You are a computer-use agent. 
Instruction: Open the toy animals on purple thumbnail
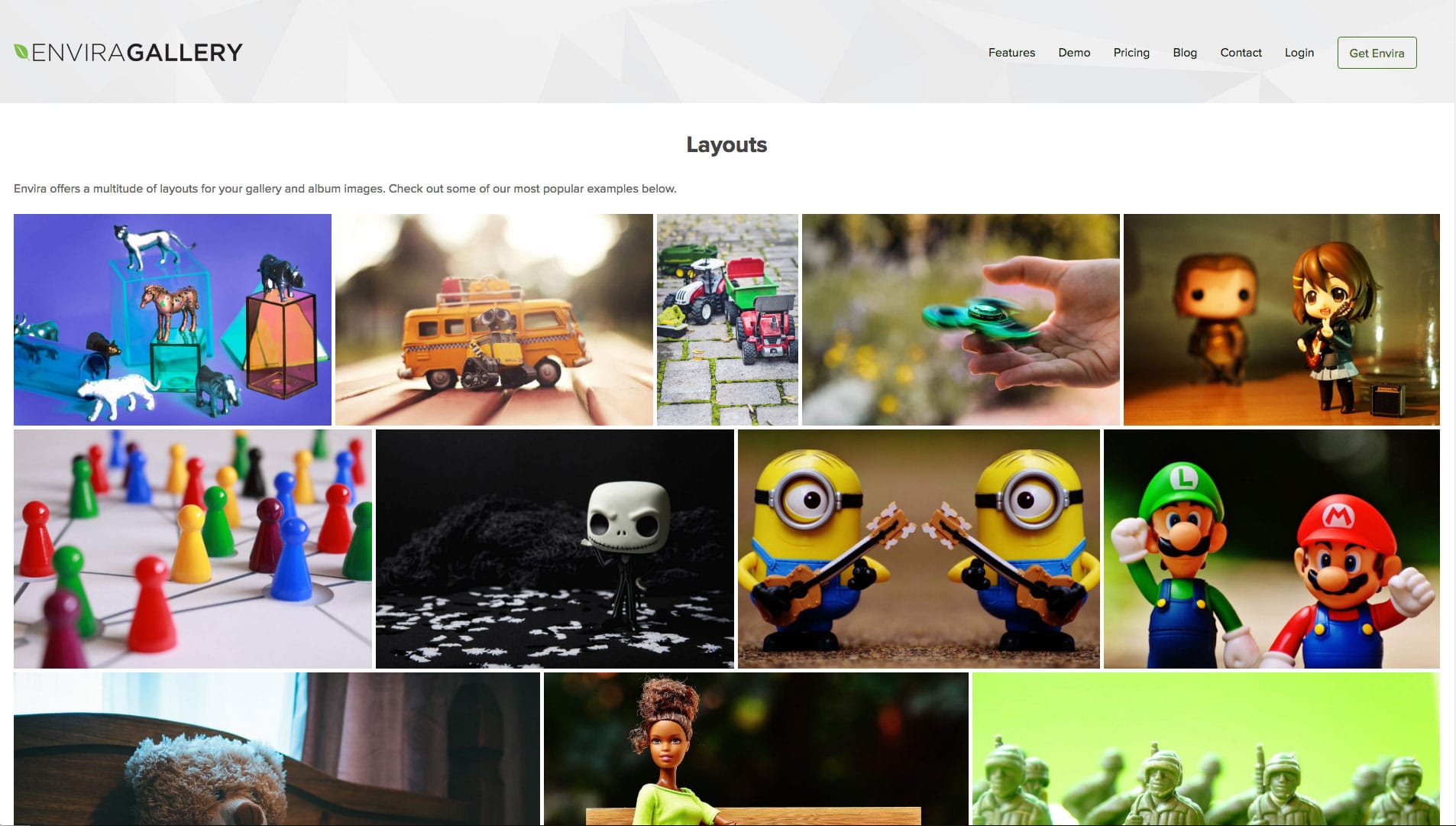click(173, 319)
